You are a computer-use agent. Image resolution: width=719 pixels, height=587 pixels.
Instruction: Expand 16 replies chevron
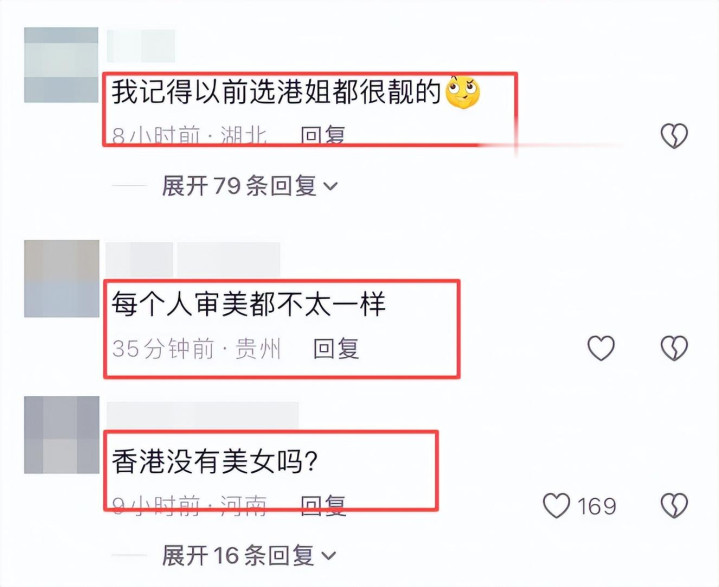pyautogui.click(x=328, y=556)
